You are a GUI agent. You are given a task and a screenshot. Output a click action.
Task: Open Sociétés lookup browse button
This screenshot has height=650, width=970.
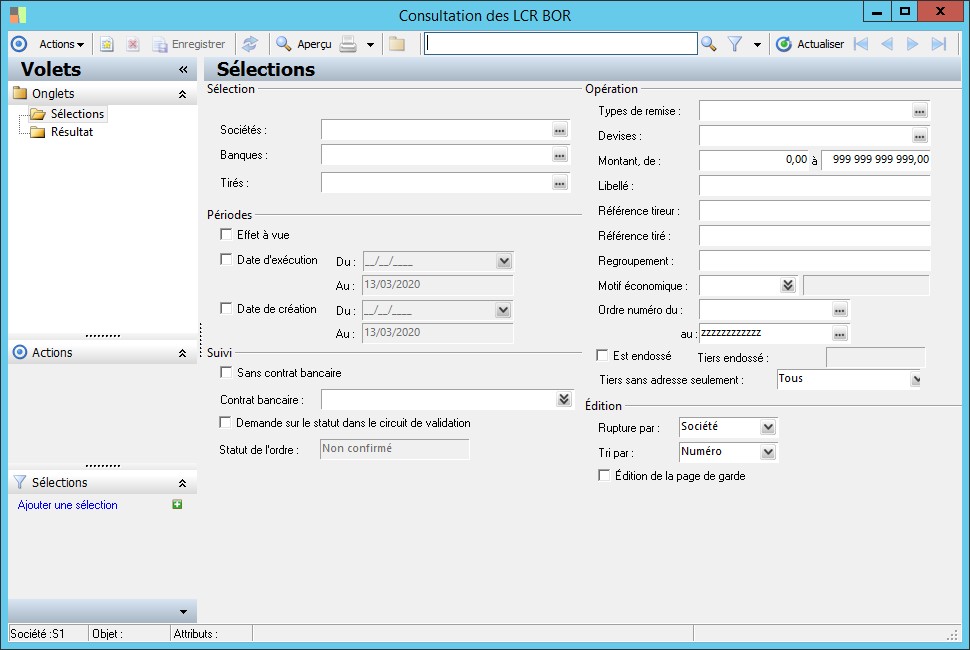[x=560, y=130]
